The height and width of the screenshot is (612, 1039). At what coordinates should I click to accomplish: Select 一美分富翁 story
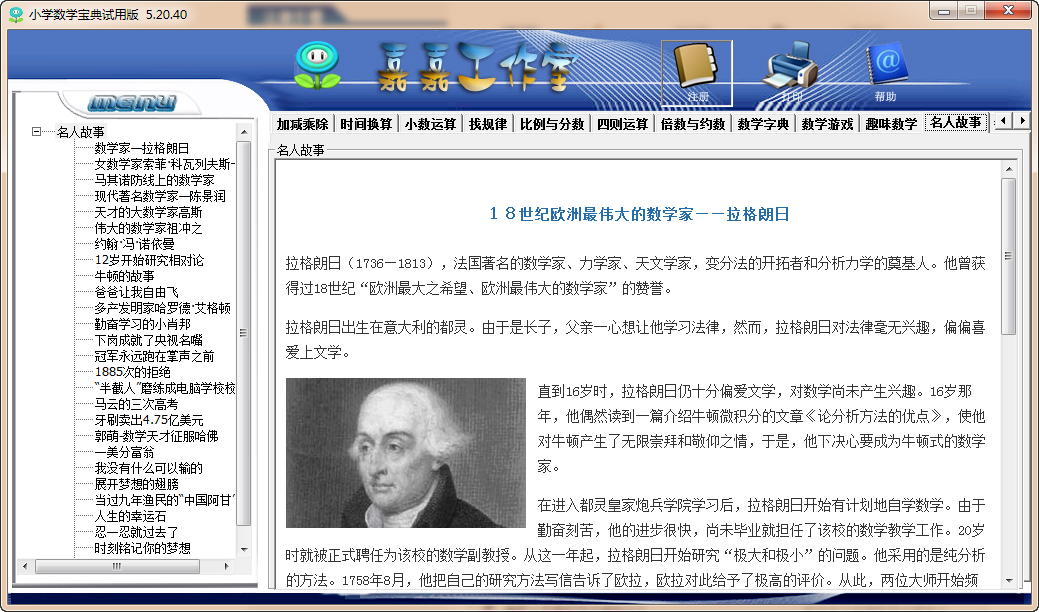pyautogui.click(x=125, y=452)
